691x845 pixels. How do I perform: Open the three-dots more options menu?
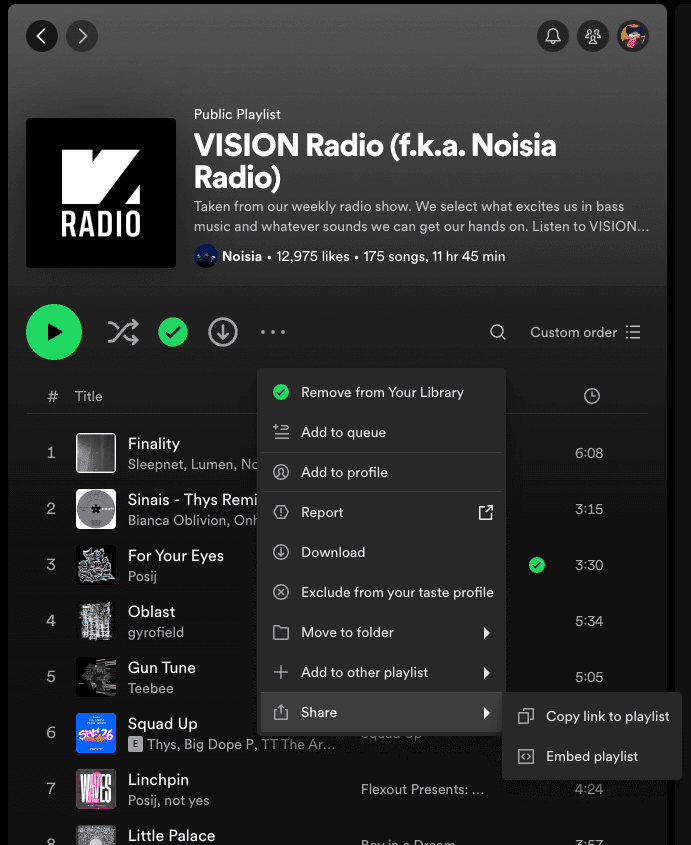(x=273, y=332)
